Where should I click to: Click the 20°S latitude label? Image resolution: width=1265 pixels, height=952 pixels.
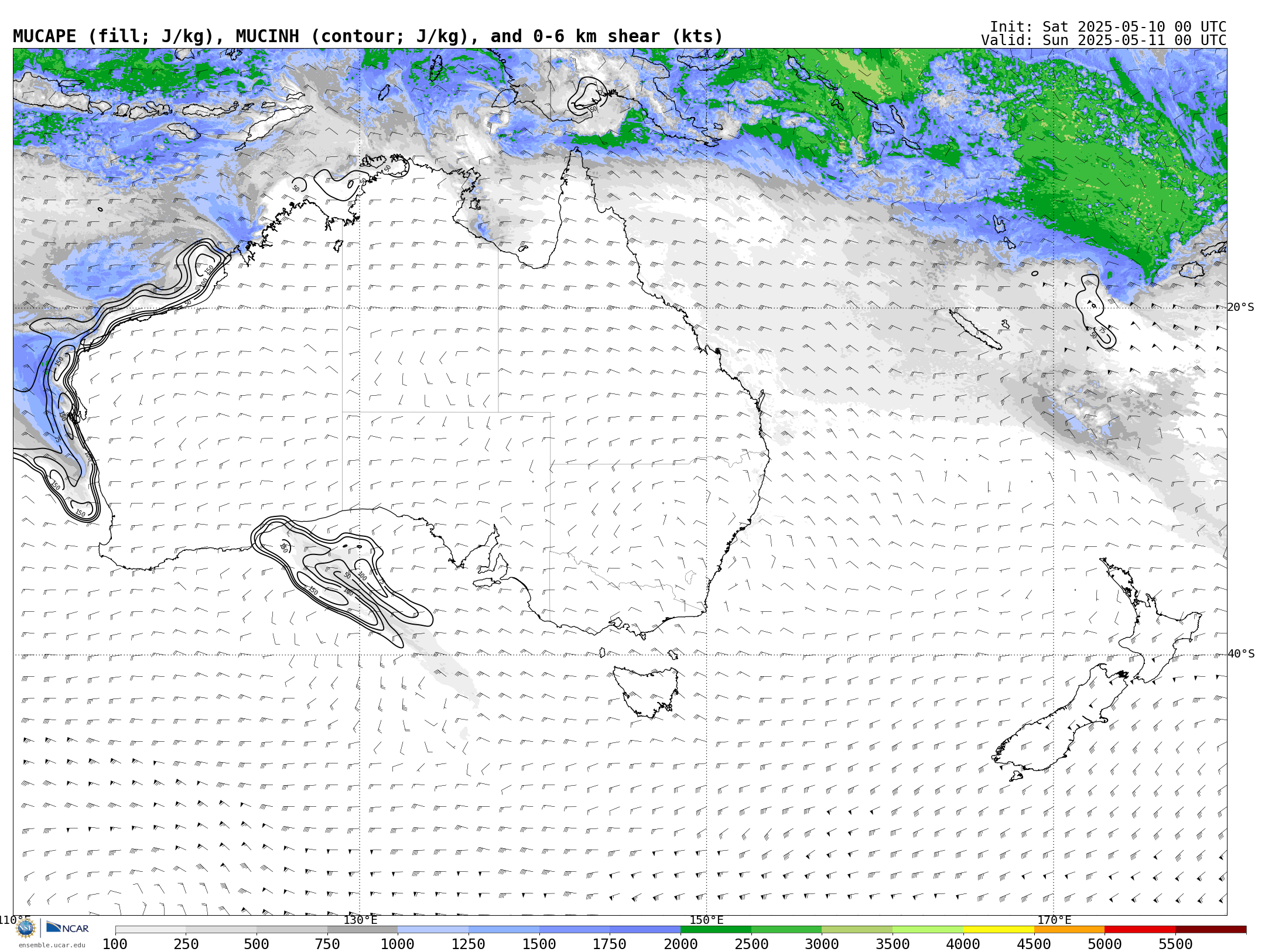[1241, 307]
